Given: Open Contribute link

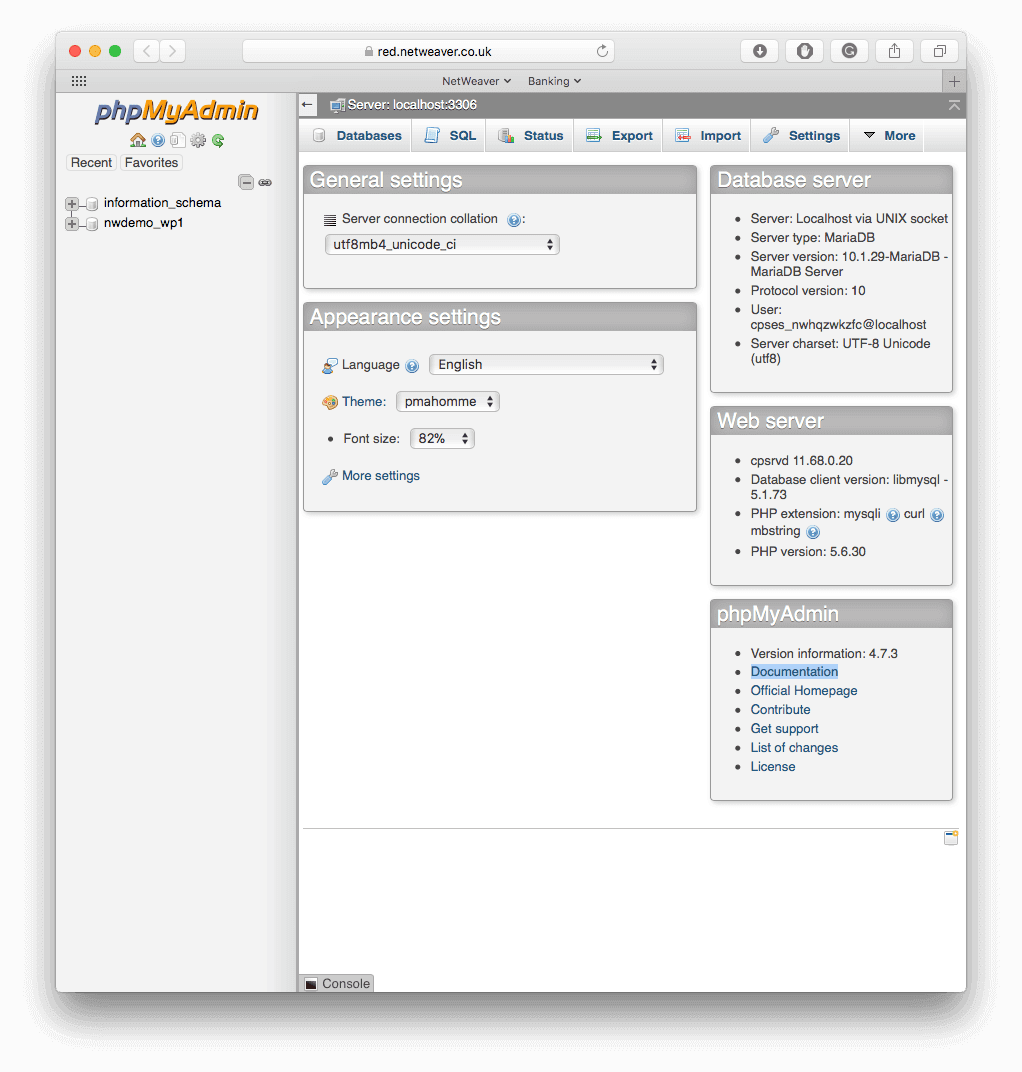Looking at the screenshot, I should (781, 710).
